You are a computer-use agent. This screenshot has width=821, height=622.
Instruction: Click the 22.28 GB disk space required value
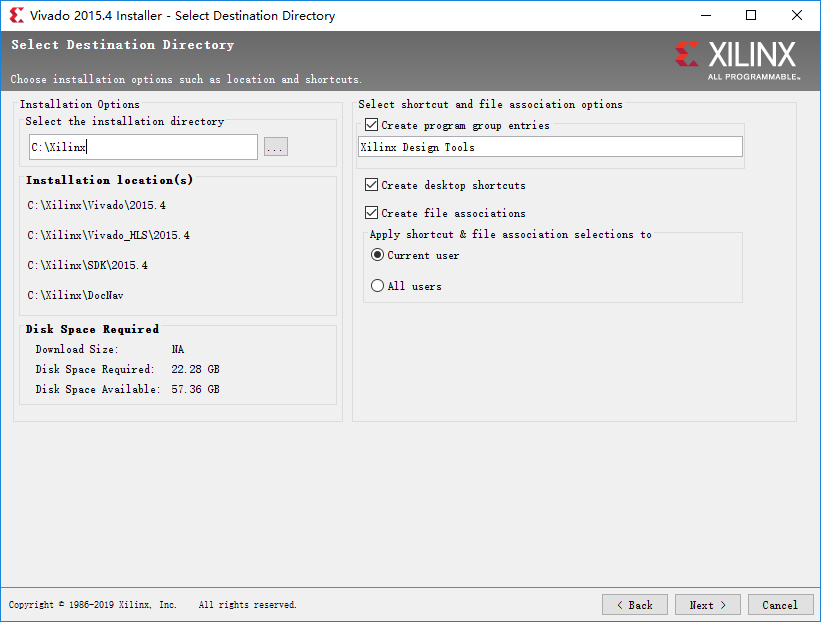(x=195, y=369)
